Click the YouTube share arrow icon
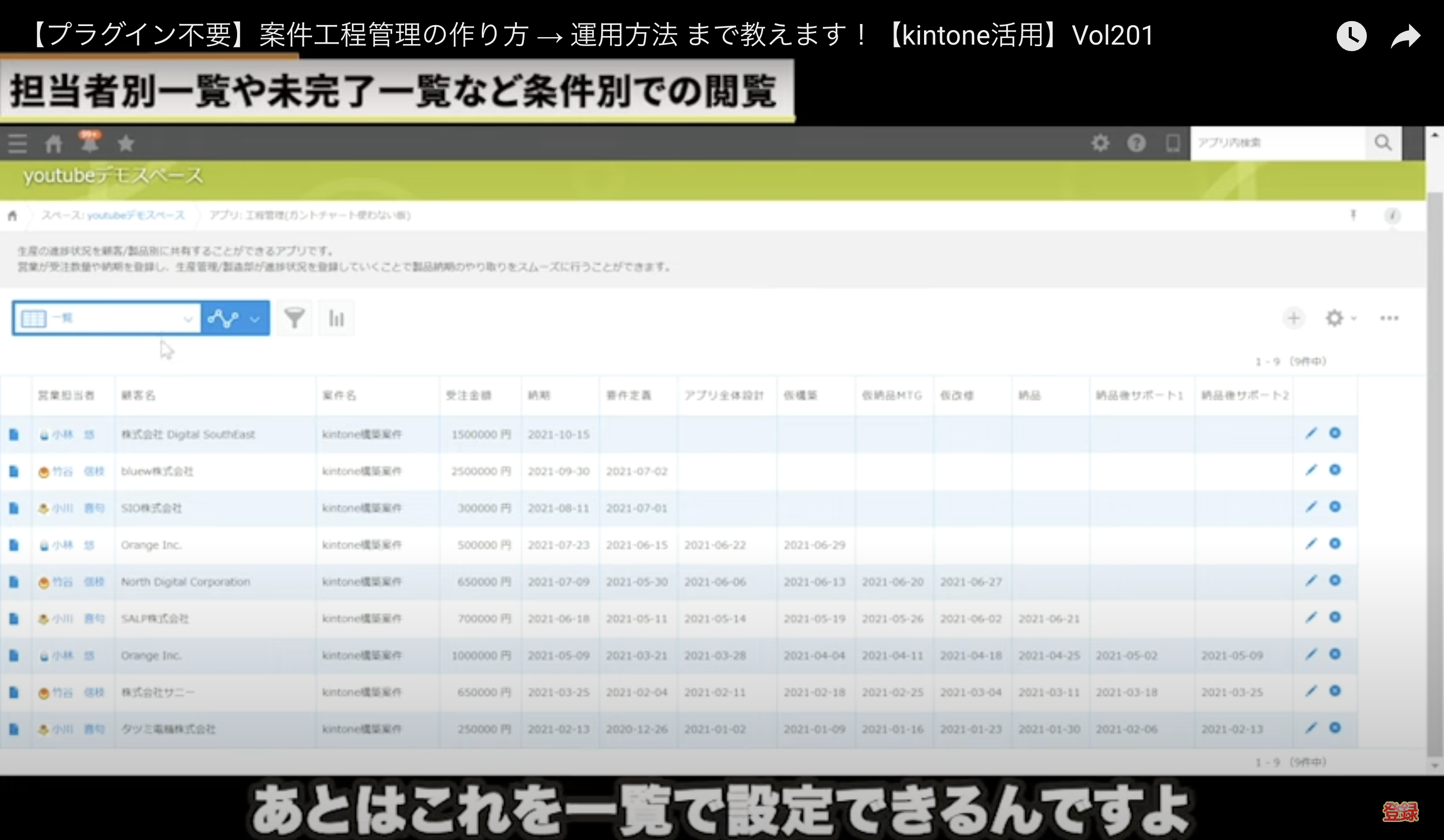 [x=1406, y=37]
